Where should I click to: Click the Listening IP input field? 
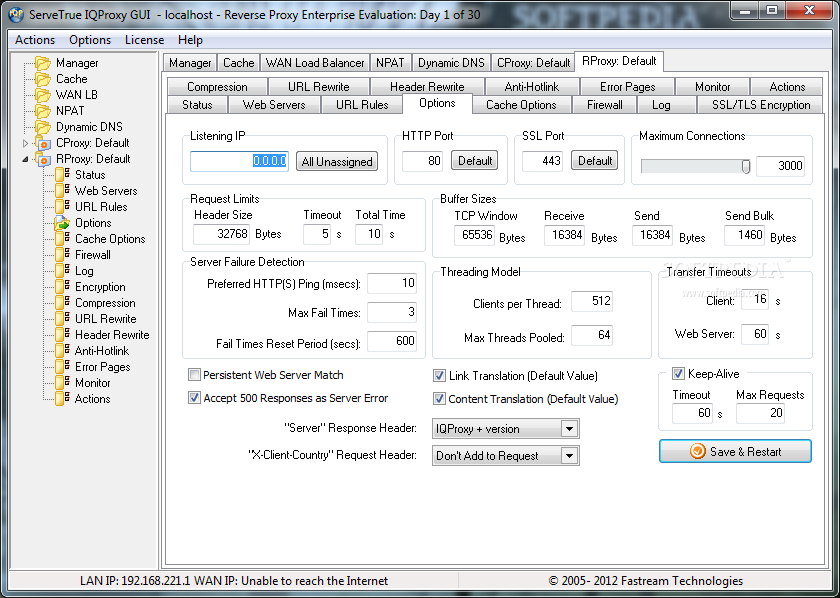[239, 161]
